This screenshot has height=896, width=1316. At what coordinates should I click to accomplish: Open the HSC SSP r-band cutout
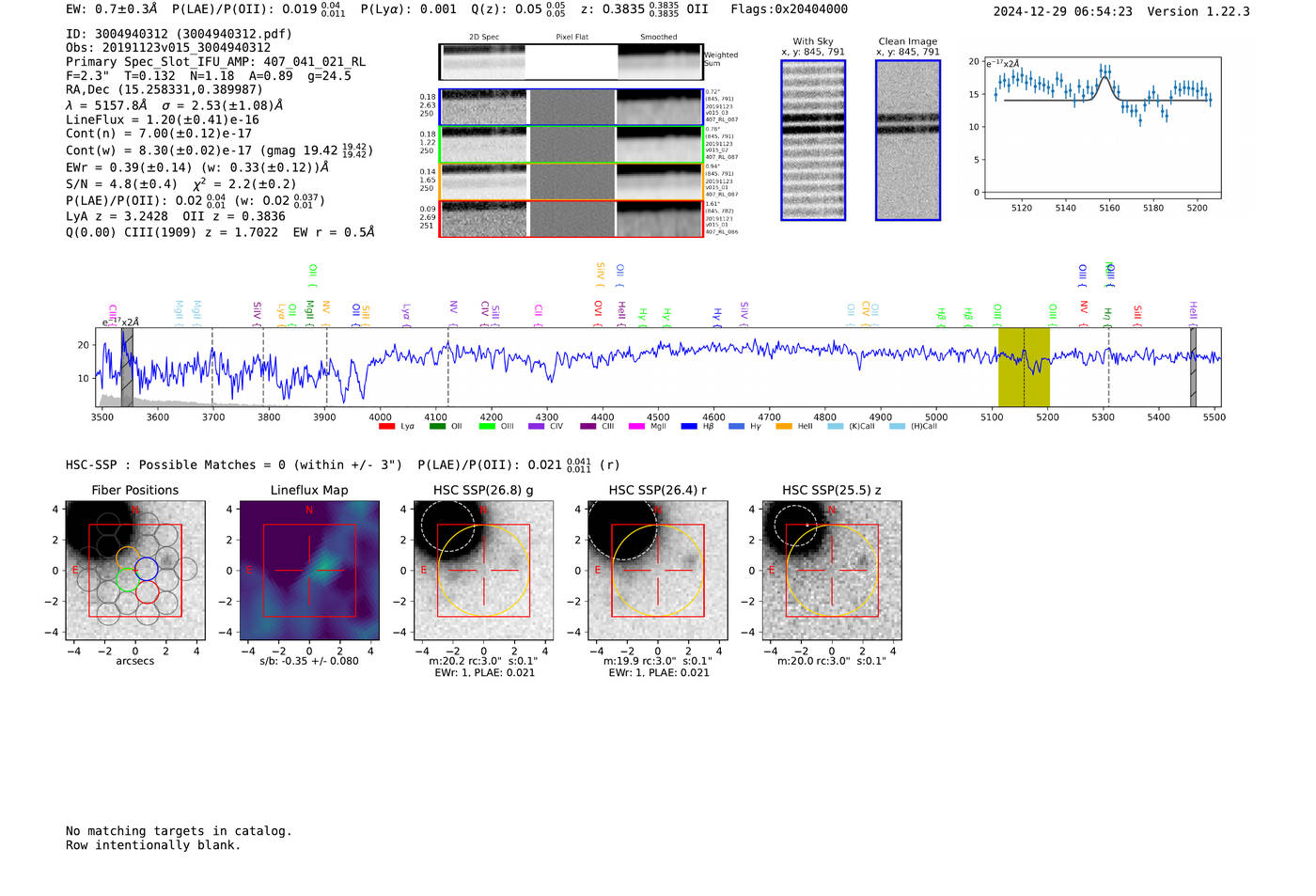click(658, 571)
